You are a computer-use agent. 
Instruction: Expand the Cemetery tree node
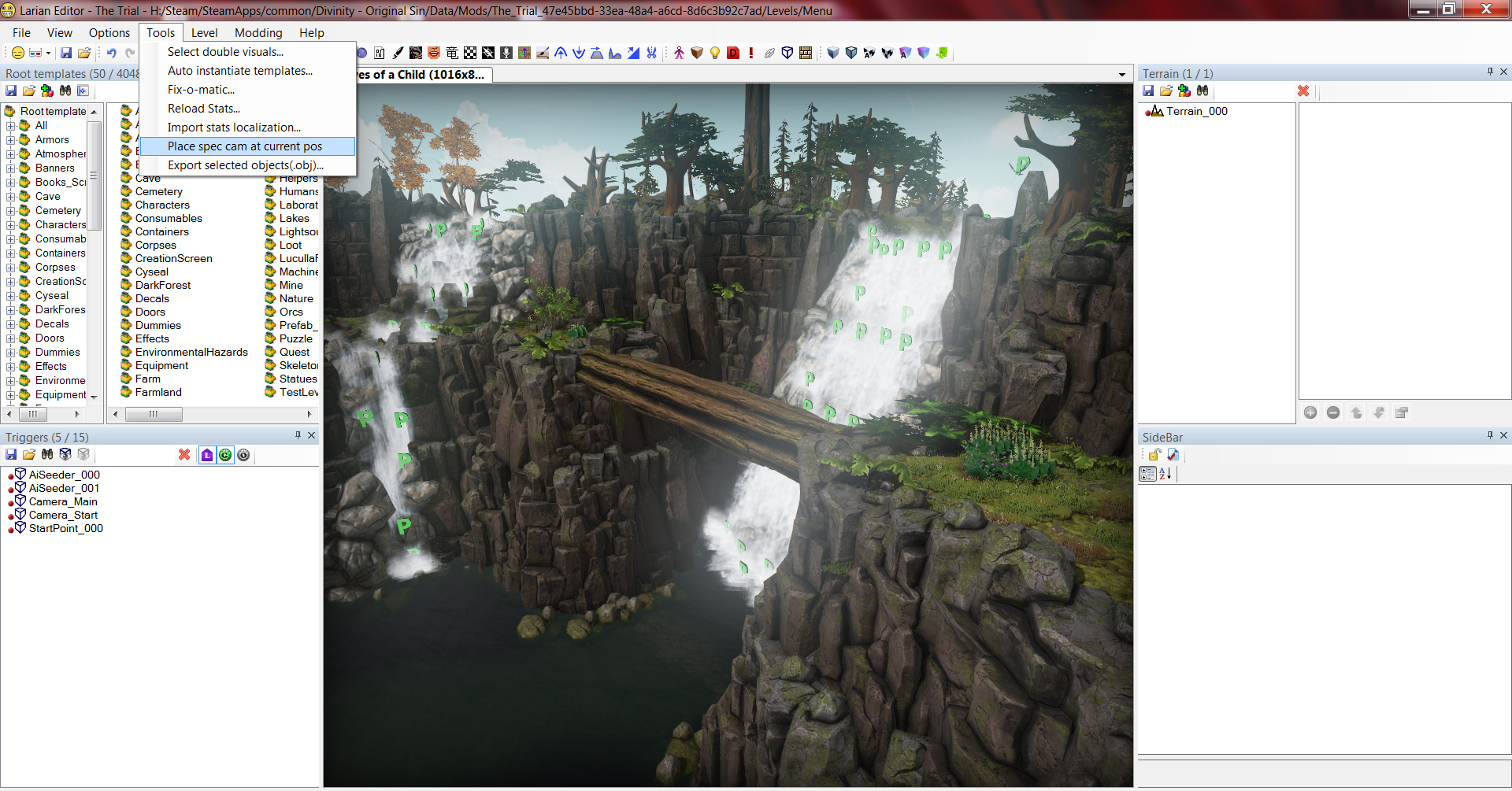pos(11,211)
